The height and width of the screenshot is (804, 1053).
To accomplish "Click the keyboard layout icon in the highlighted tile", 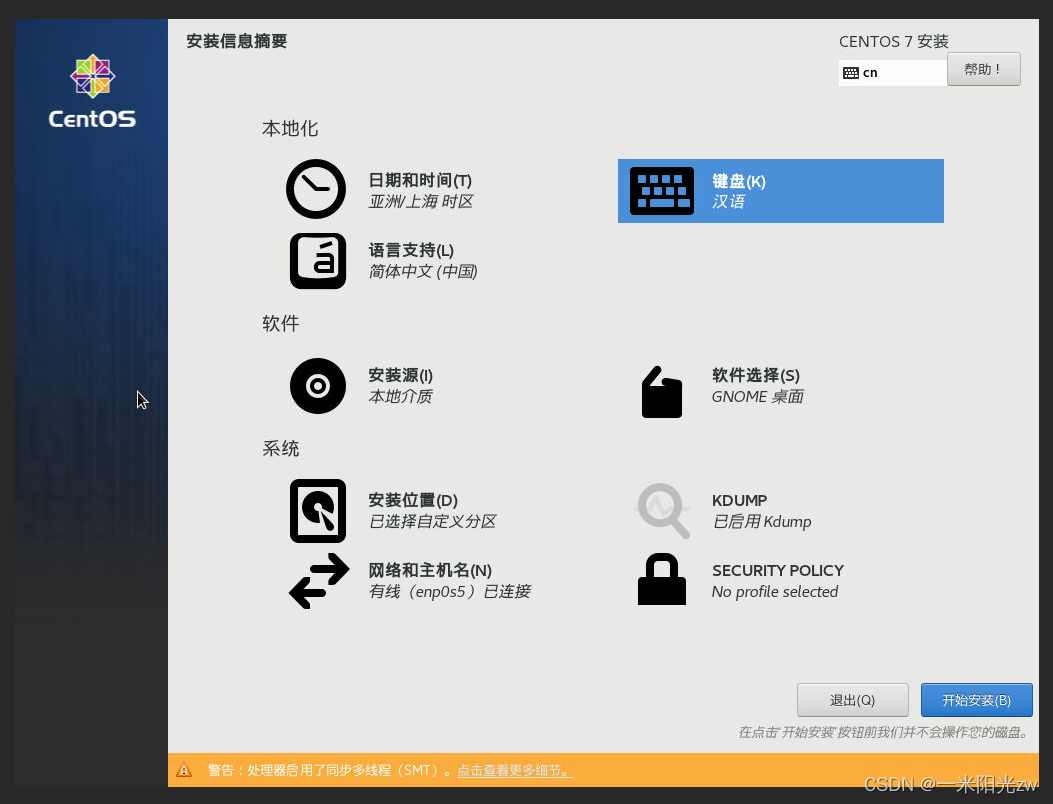I will [x=661, y=191].
